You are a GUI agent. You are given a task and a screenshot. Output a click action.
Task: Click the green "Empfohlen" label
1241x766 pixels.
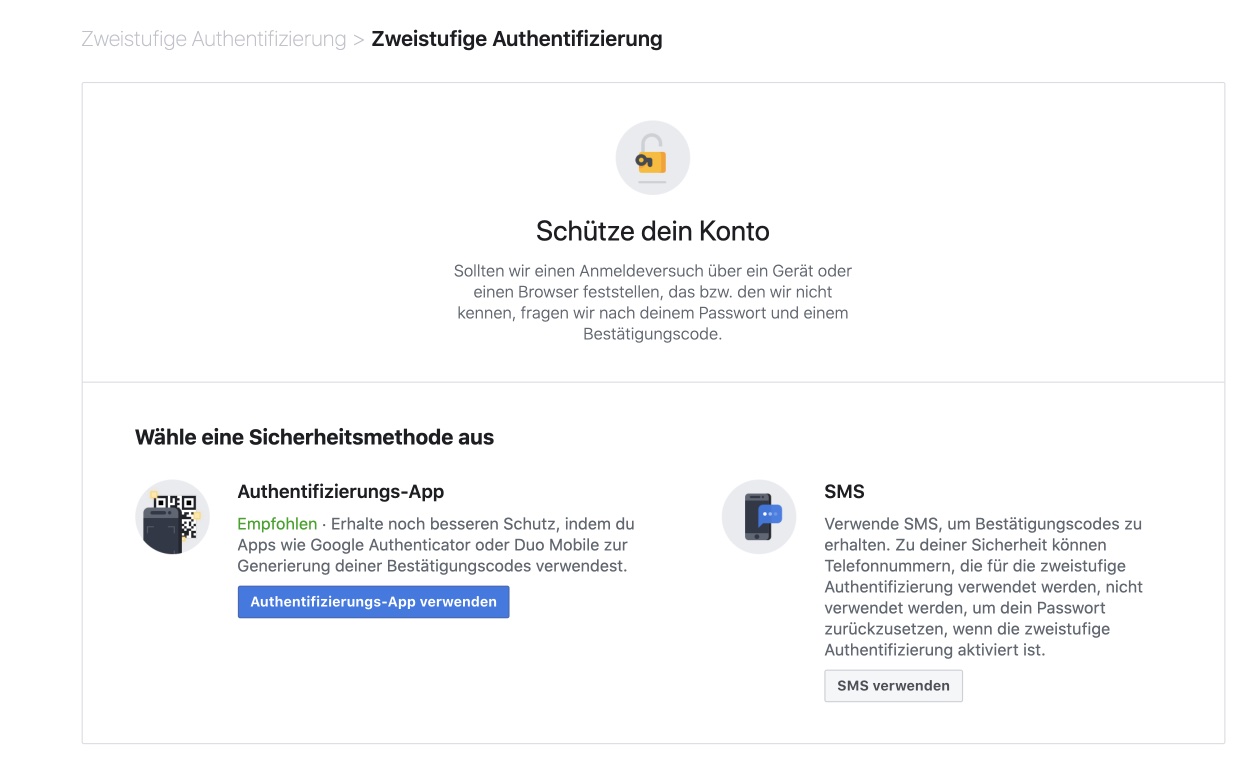point(277,524)
